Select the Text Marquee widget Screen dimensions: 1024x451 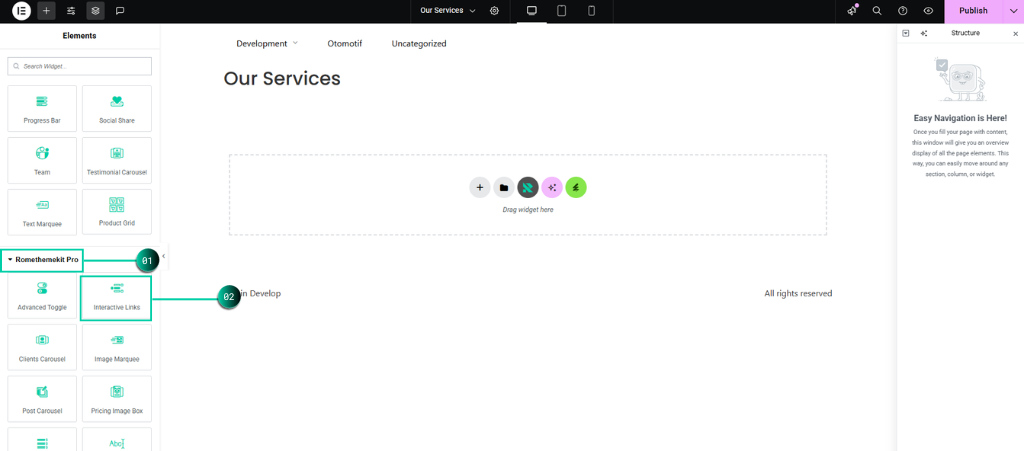tap(42, 212)
